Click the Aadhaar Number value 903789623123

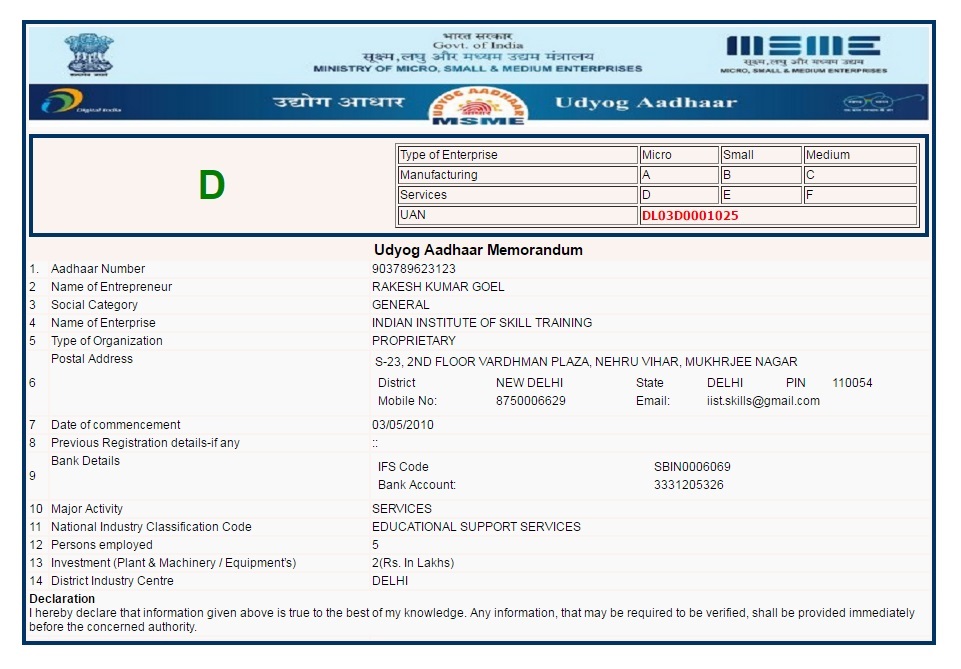[413, 269]
